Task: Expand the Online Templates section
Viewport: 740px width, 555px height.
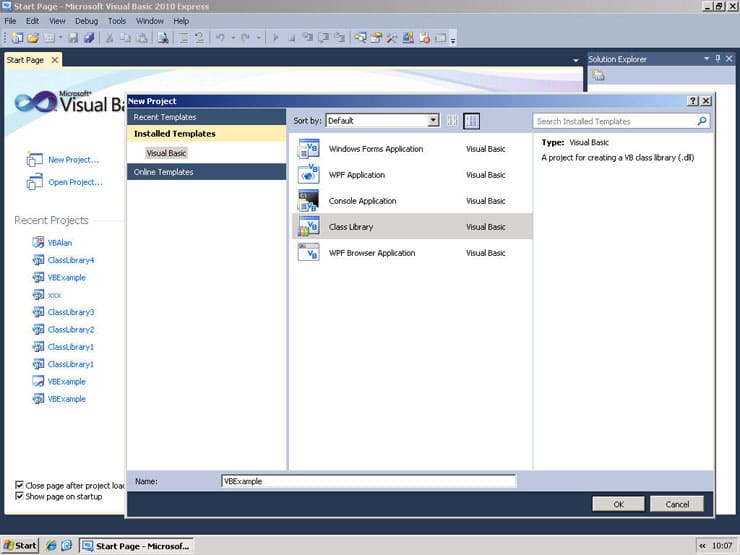Action: click(x=206, y=172)
